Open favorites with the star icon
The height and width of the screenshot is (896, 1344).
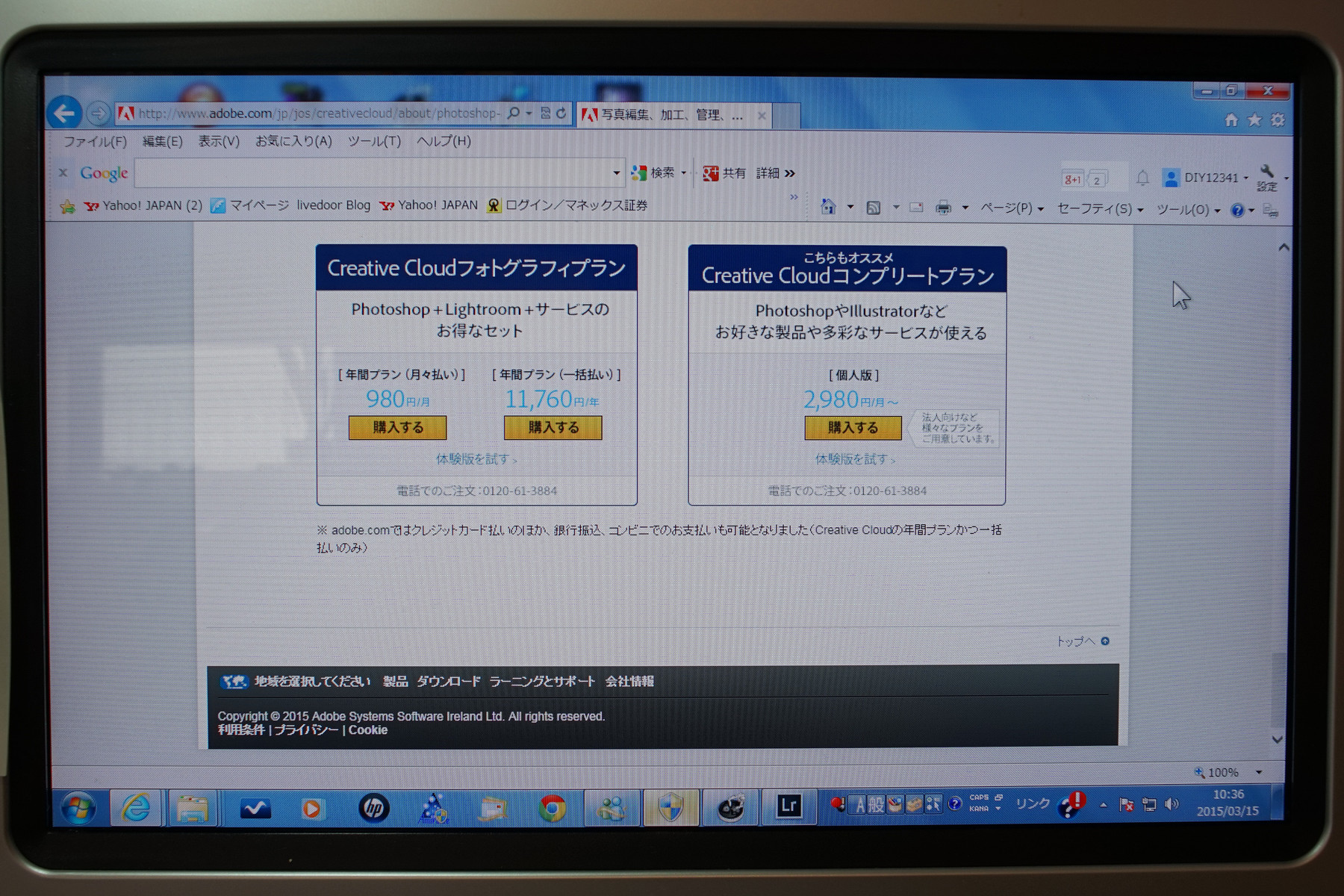(1255, 120)
